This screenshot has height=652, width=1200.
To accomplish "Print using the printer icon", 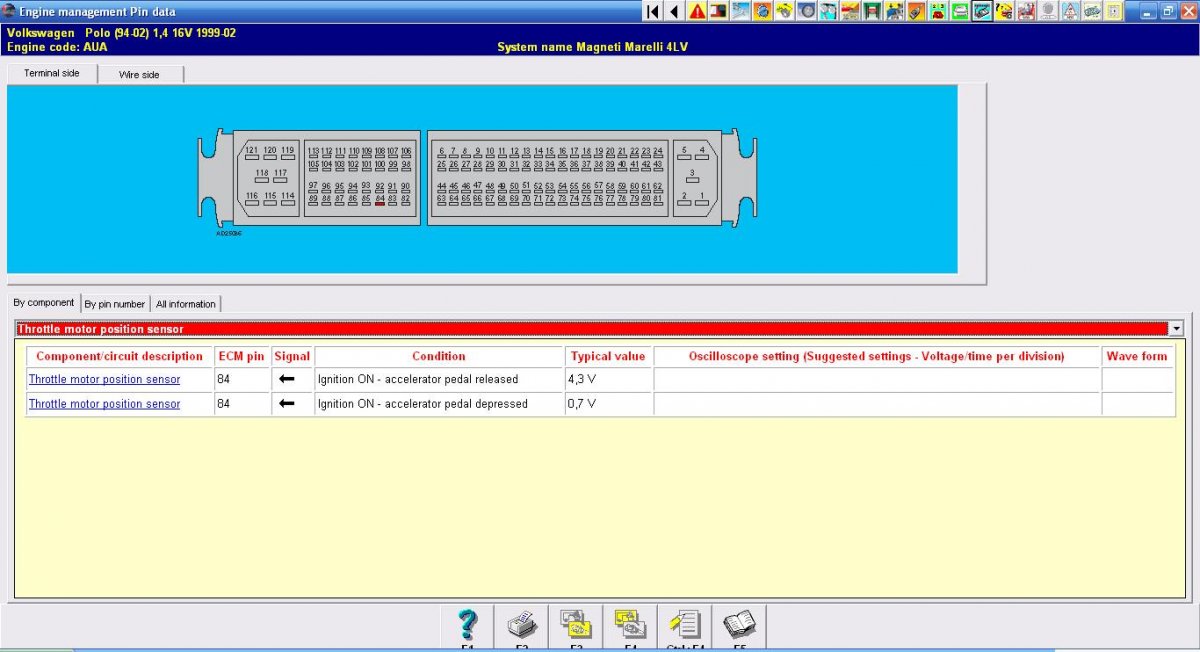I will [x=522, y=625].
